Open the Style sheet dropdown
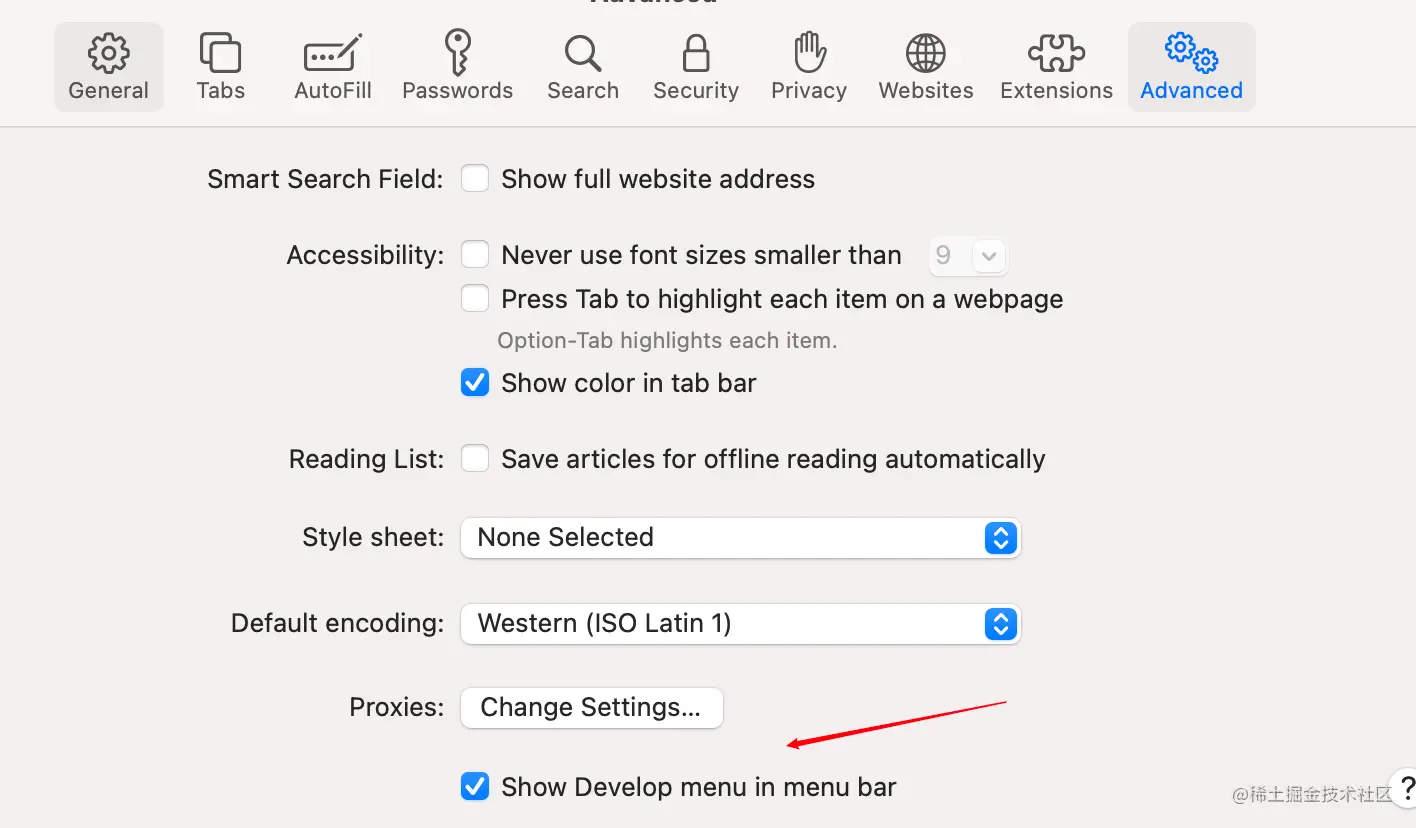The height and width of the screenshot is (828, 1416). pyautogui.click(x=740, y=538)
